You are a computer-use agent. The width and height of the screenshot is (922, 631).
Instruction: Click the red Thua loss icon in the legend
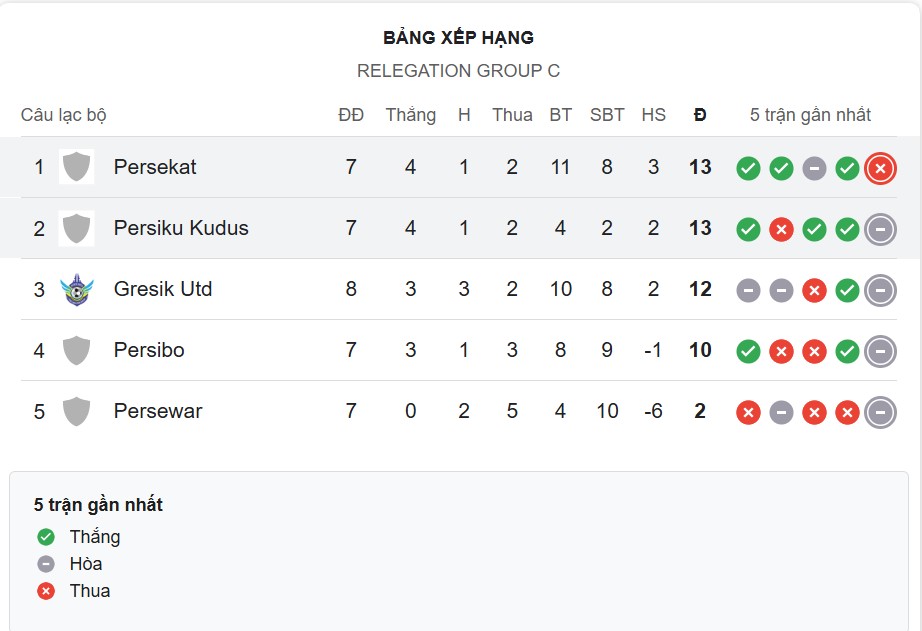point(44,590)
